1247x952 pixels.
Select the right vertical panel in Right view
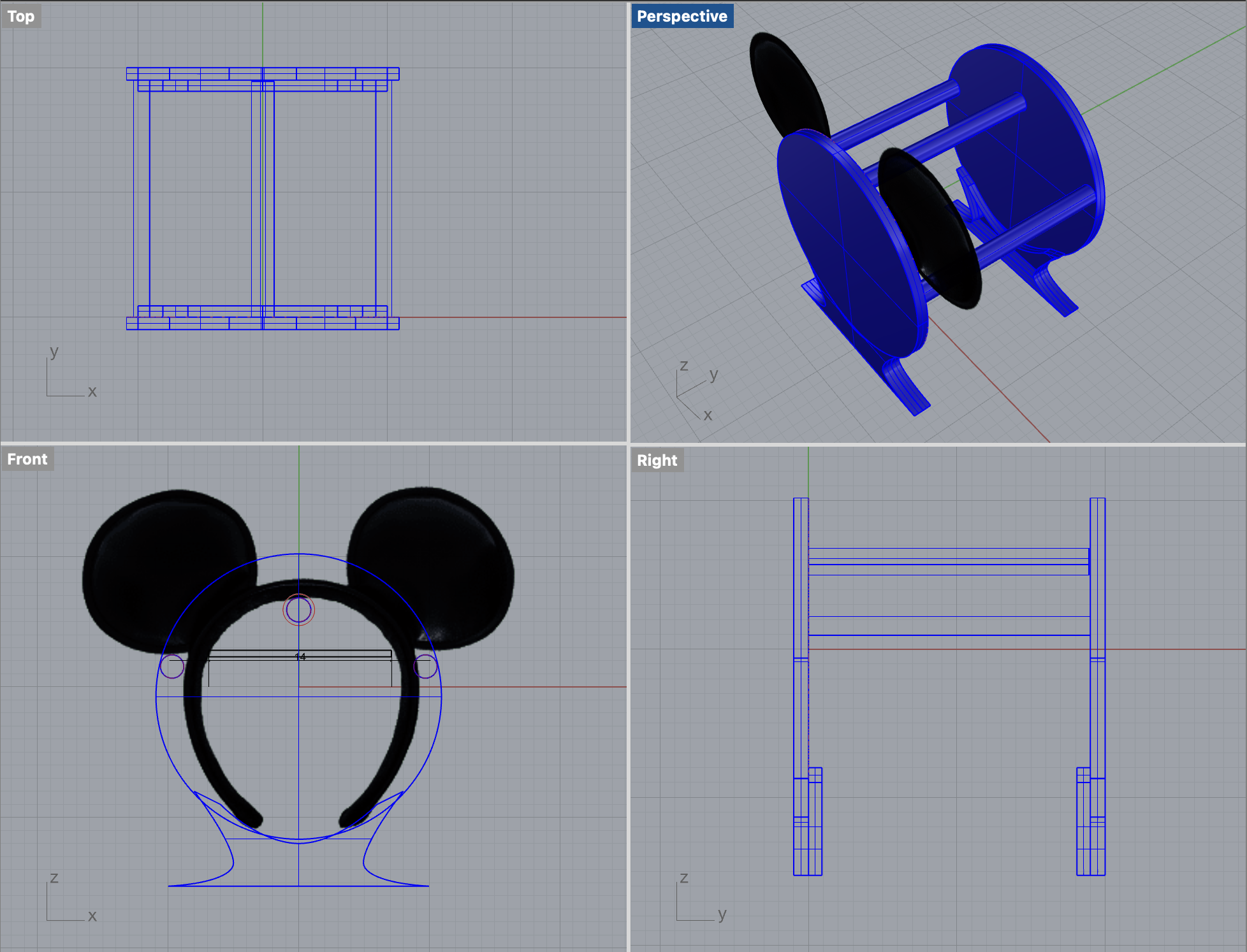tap(1097, 686)
